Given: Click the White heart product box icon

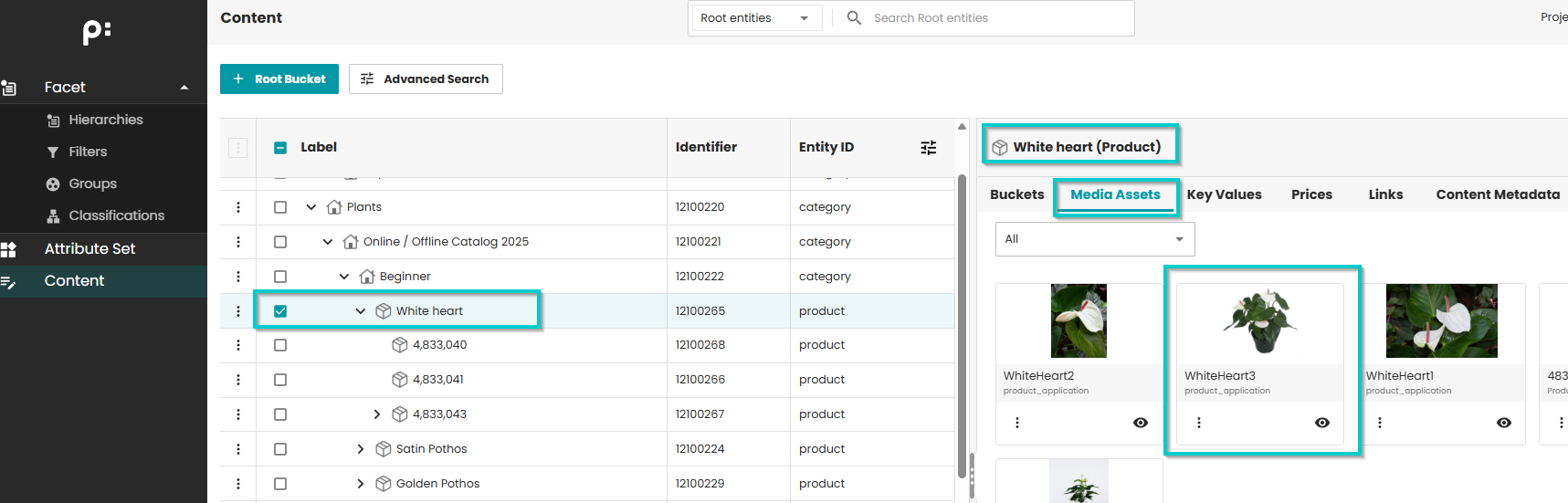Looking at the screenshot, I should tap(384, 311).
